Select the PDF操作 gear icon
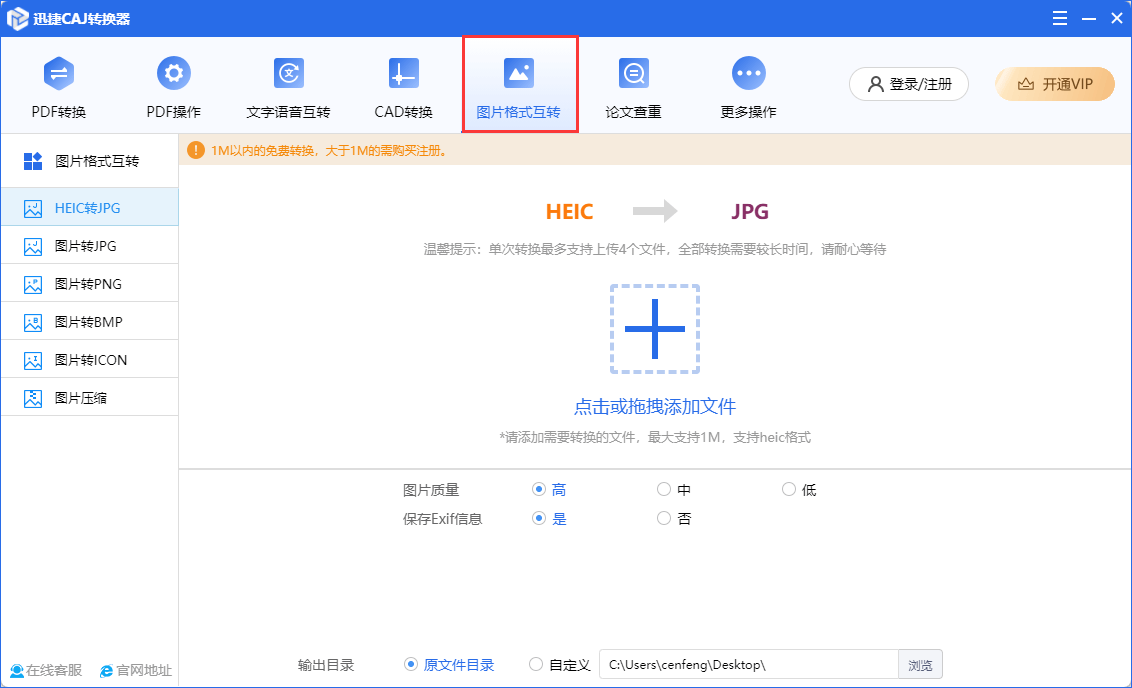The width and height of the screenshot is (1132, 688). (x=174, y=74)
